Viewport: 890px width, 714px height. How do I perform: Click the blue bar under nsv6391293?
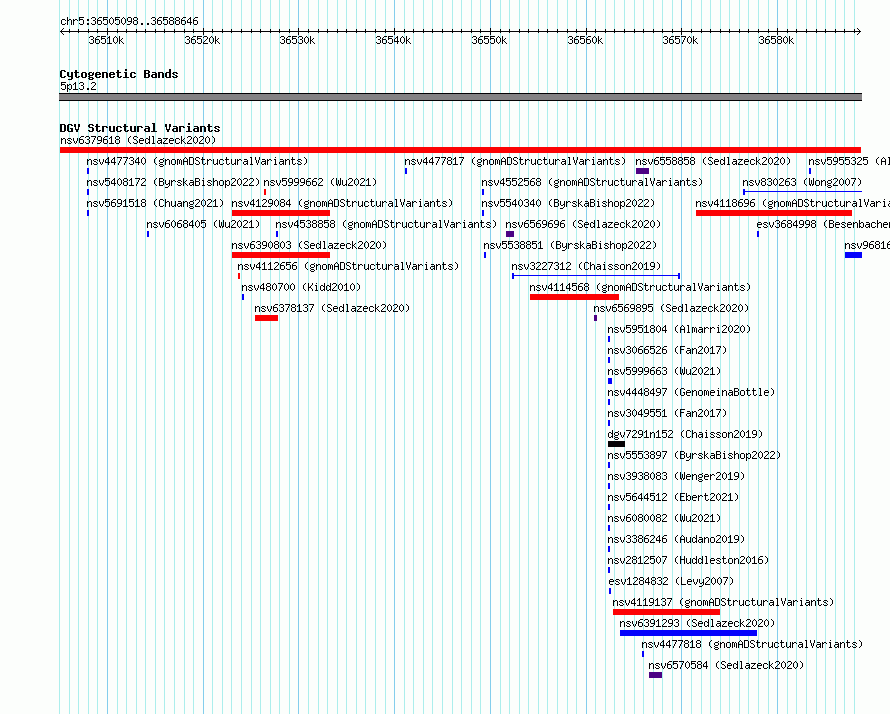pos(689,633)
